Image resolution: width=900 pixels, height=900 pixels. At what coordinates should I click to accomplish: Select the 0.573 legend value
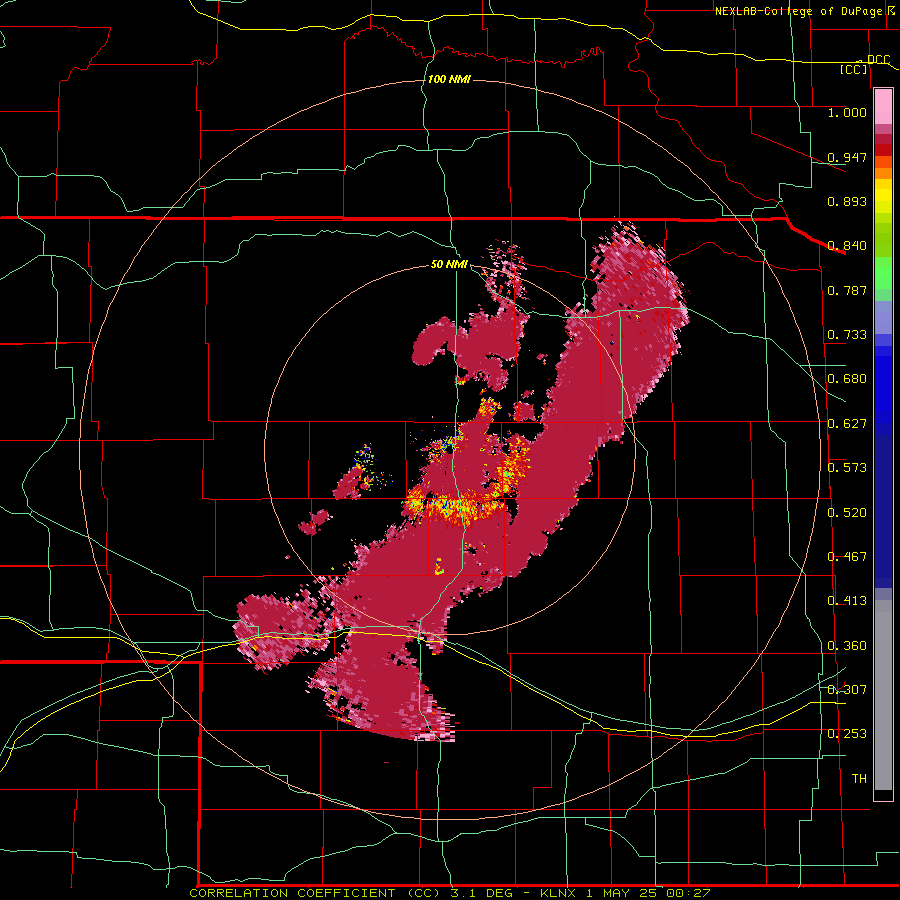[847, 467]
